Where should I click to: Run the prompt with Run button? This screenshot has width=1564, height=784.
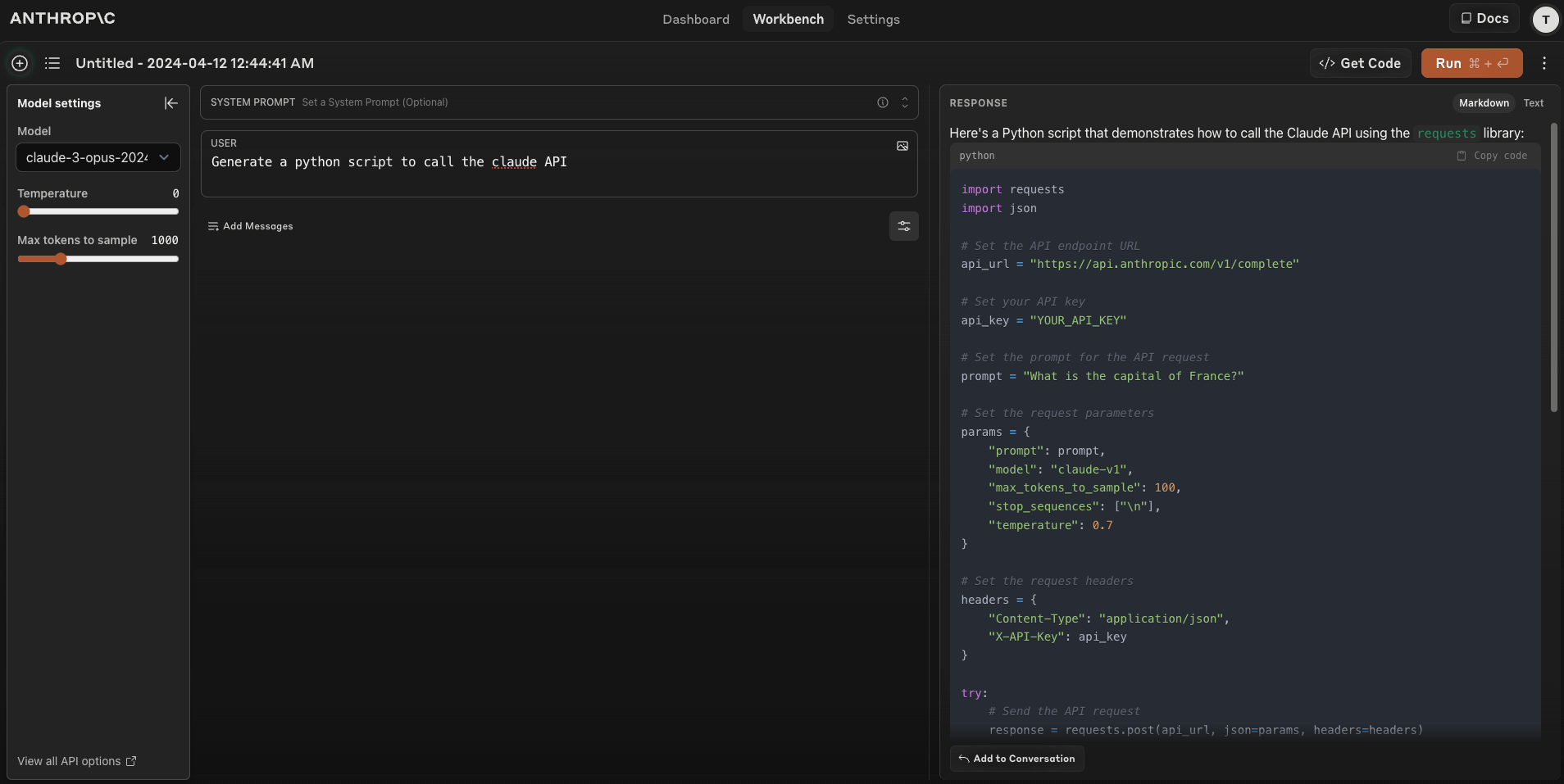(1471, 63)
